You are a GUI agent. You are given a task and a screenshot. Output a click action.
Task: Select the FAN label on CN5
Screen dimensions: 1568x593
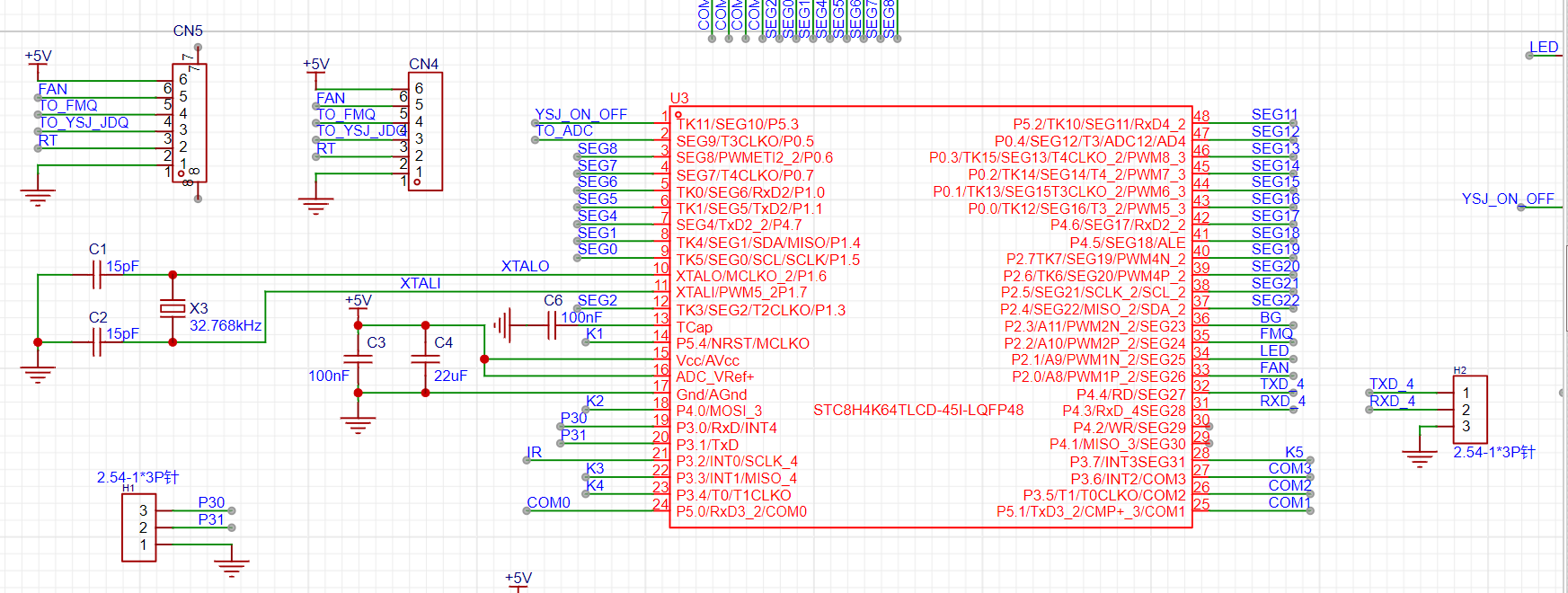click(52, 89)
